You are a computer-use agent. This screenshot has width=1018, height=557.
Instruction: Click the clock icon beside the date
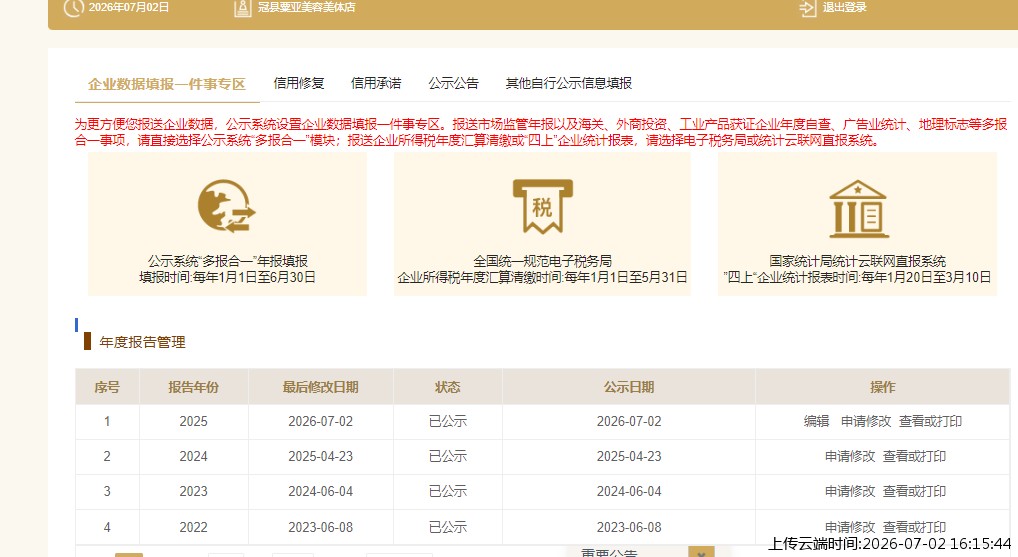coord(73,8)
